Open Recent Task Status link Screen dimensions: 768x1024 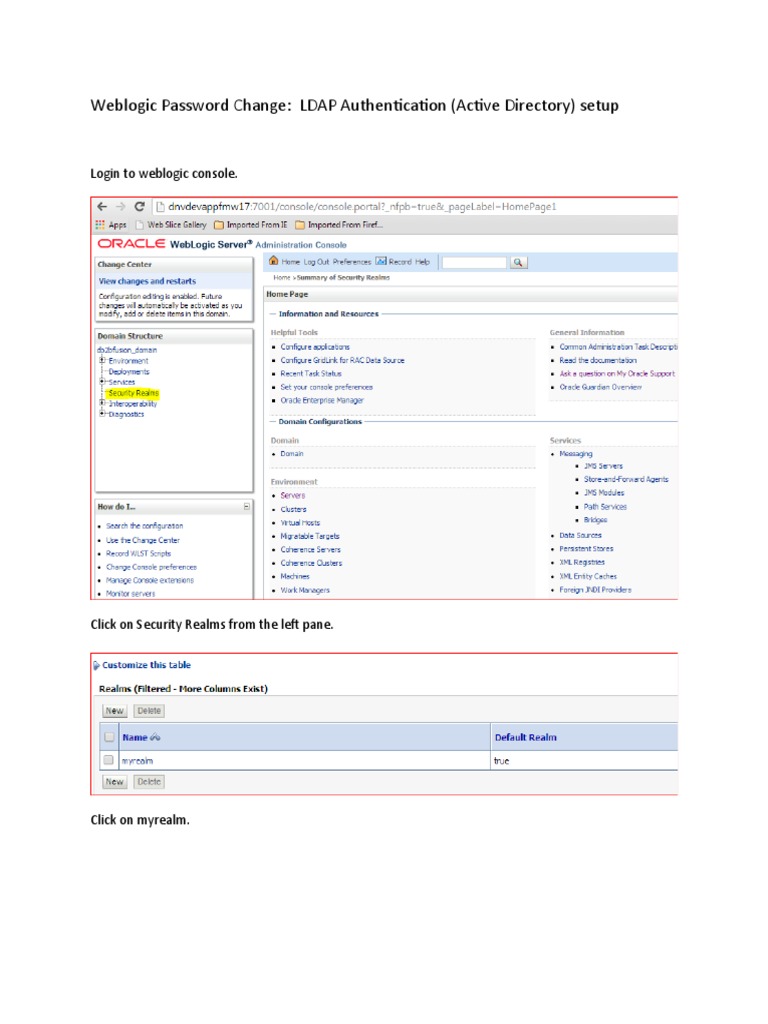[311, 374]
